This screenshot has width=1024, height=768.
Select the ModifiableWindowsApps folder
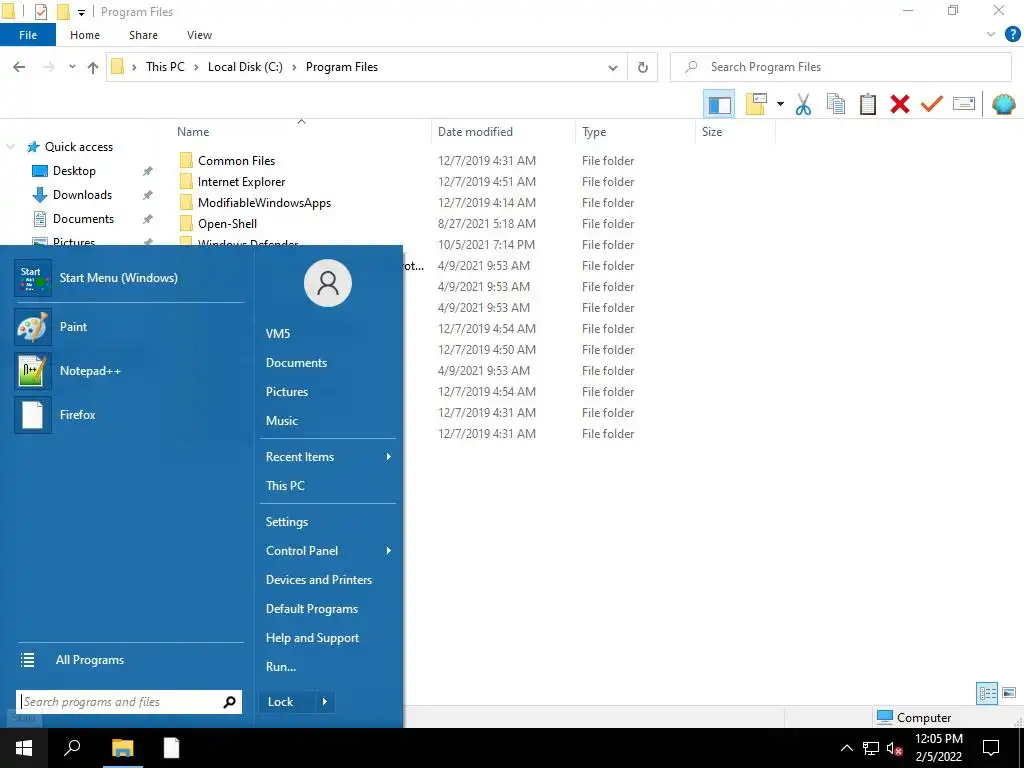click(264, 202)
